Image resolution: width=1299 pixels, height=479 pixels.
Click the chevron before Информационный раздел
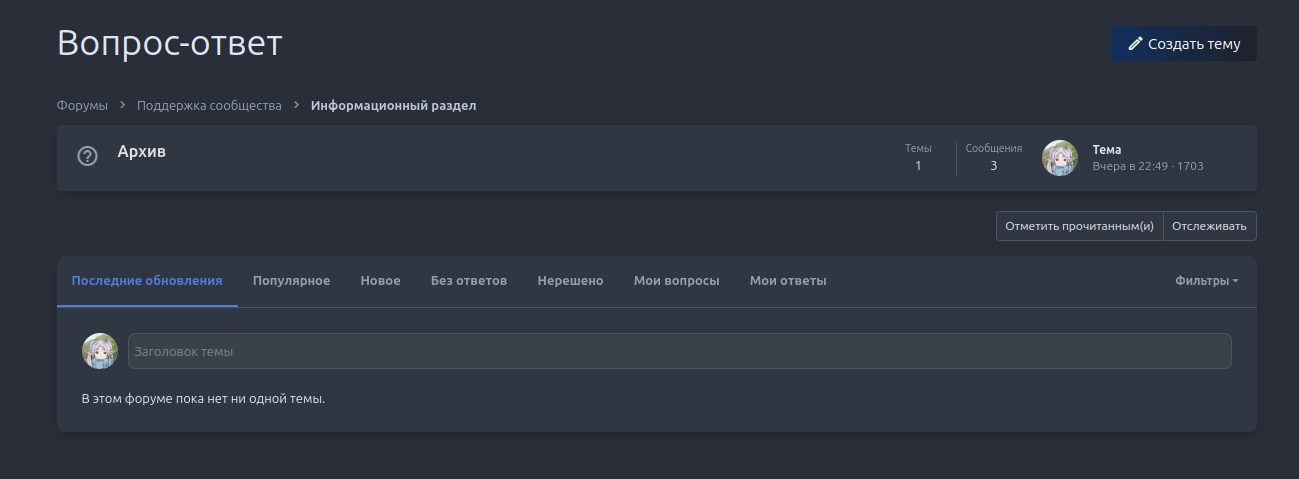[296, 105]
